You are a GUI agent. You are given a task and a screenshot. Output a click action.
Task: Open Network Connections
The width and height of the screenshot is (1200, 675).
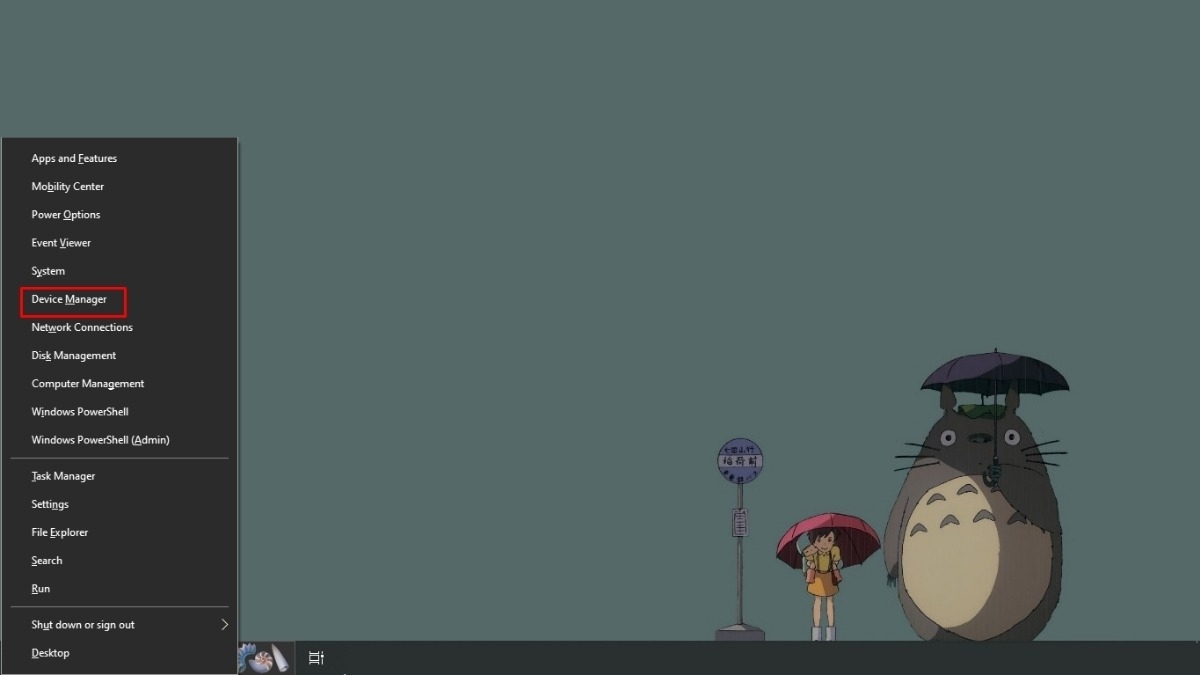(x=82, y=328)
